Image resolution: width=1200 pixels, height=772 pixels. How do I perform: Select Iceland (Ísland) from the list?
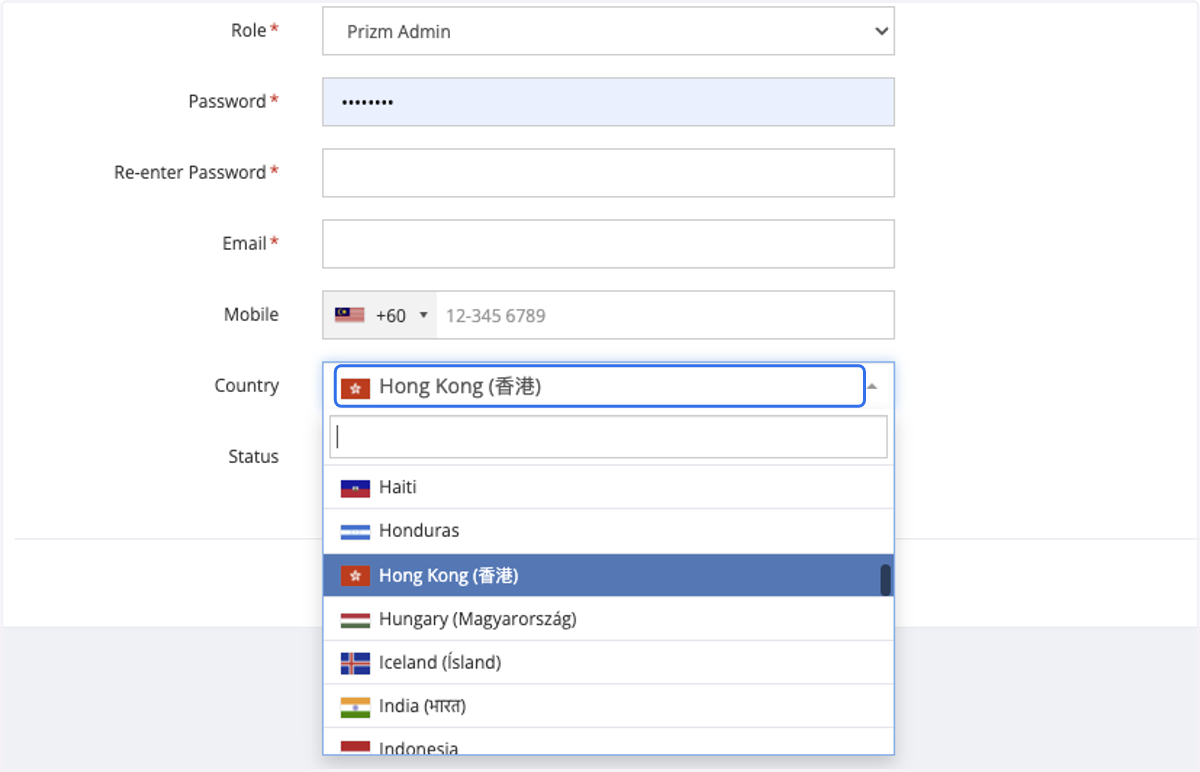pos(608,662)
